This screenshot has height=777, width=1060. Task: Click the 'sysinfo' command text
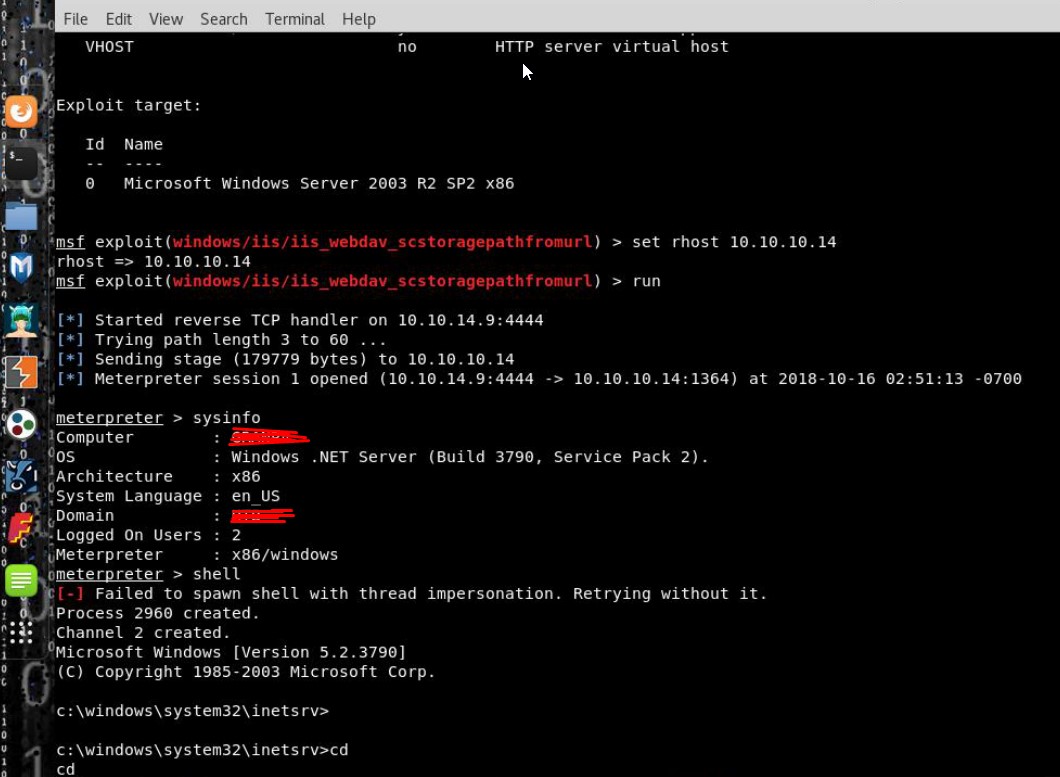tap(226, 418)
